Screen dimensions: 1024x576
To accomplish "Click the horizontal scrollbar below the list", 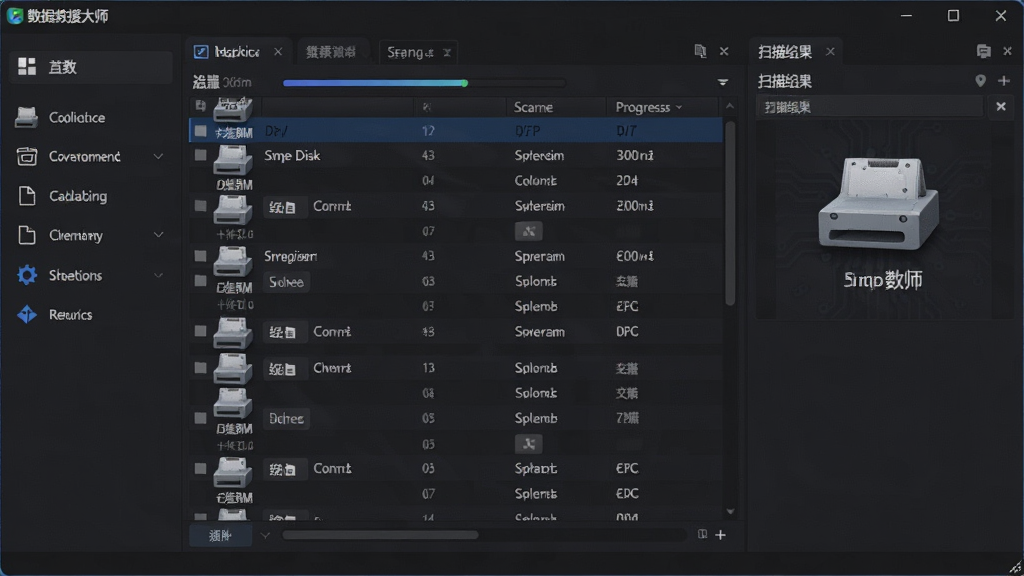I will (x=381, y=535).
